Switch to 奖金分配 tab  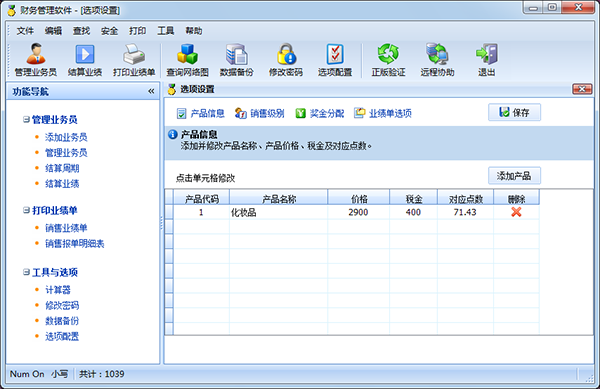pyautogui.click(x=320, y=113)
